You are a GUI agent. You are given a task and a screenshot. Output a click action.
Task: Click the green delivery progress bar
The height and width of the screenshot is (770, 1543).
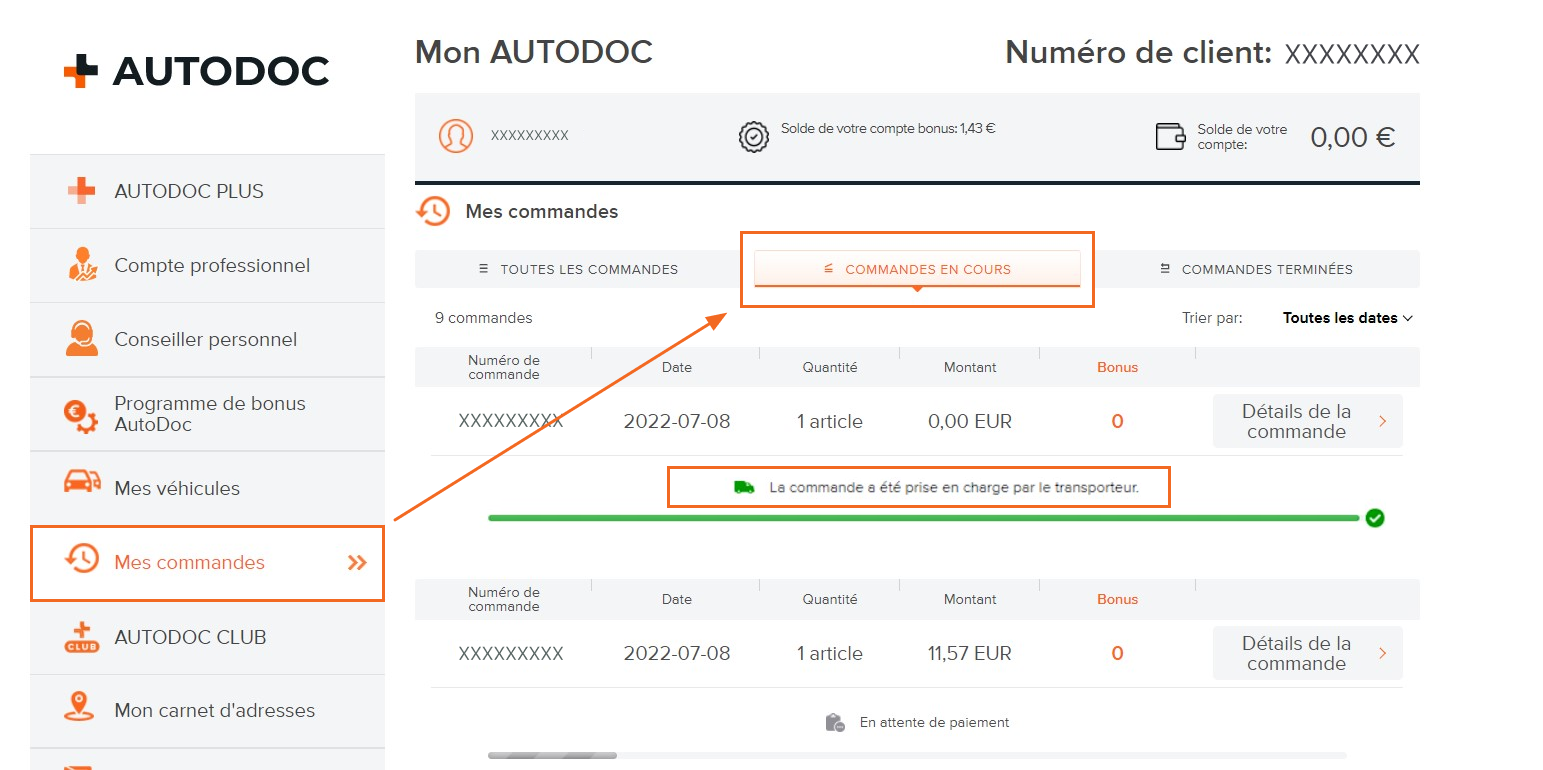(x=922, y=518)
